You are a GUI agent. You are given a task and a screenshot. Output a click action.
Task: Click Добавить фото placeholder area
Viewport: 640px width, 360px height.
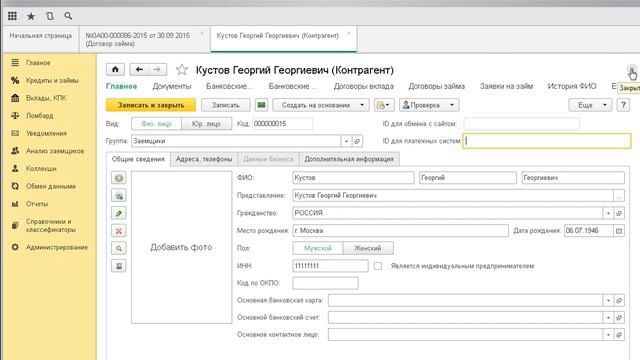(181, 247)
